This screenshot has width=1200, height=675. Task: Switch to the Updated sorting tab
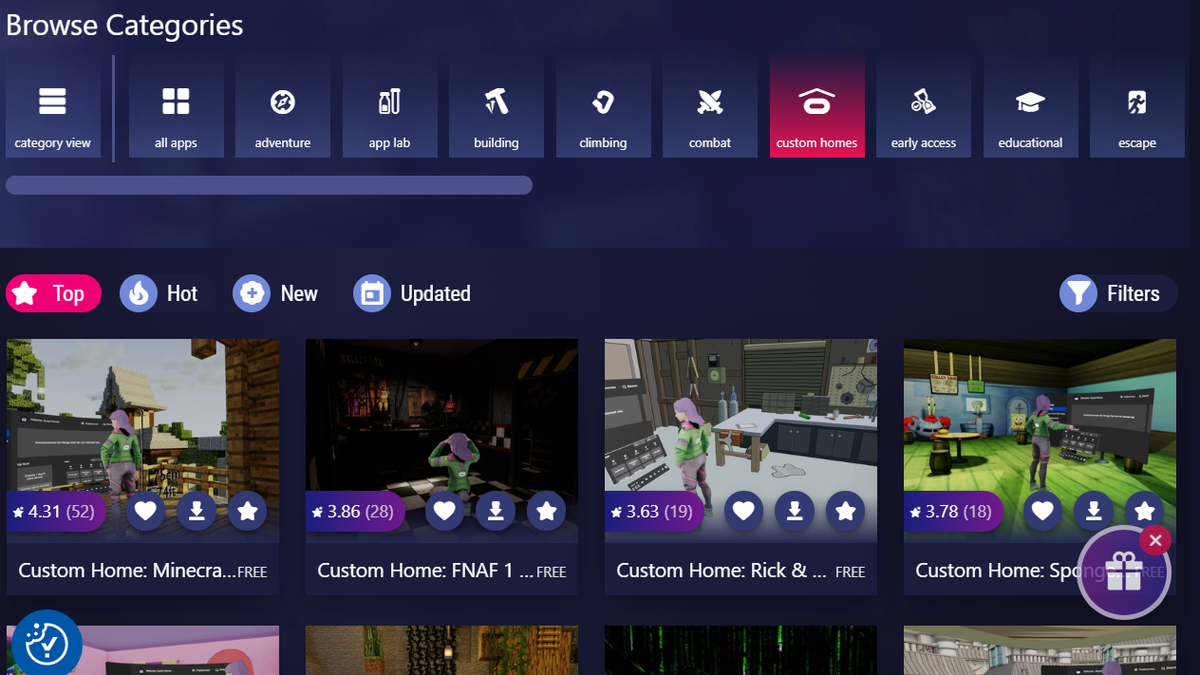click(412, 293)
